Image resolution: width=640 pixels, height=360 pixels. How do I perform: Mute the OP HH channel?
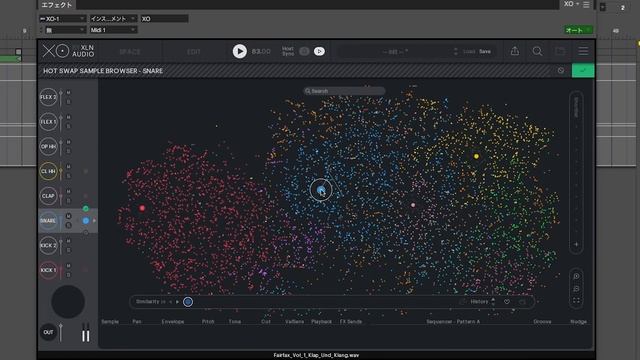coord(69,142)
